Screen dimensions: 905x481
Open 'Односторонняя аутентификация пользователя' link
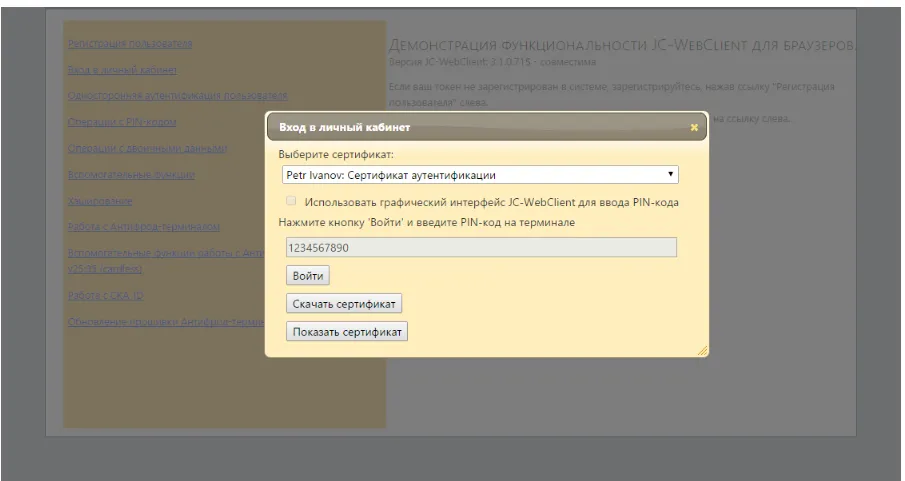coord(177,95)
